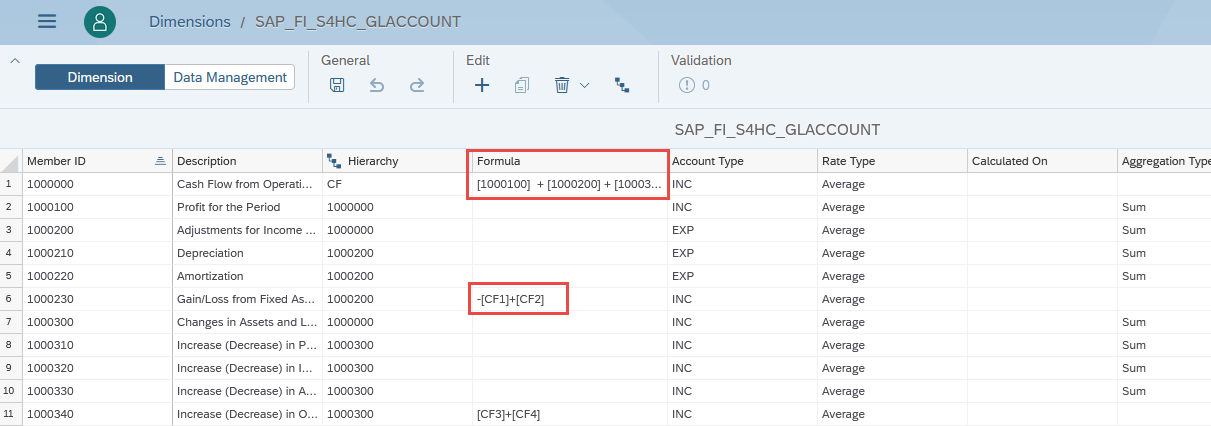Click the select-all corner of the grid
1211x426 pixels.
point(11,161)
